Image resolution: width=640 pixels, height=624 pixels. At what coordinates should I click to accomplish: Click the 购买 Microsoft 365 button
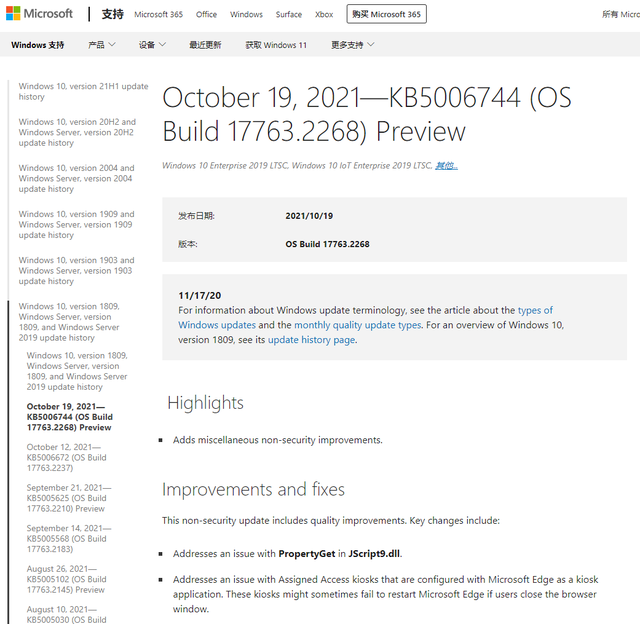[387, 14]
